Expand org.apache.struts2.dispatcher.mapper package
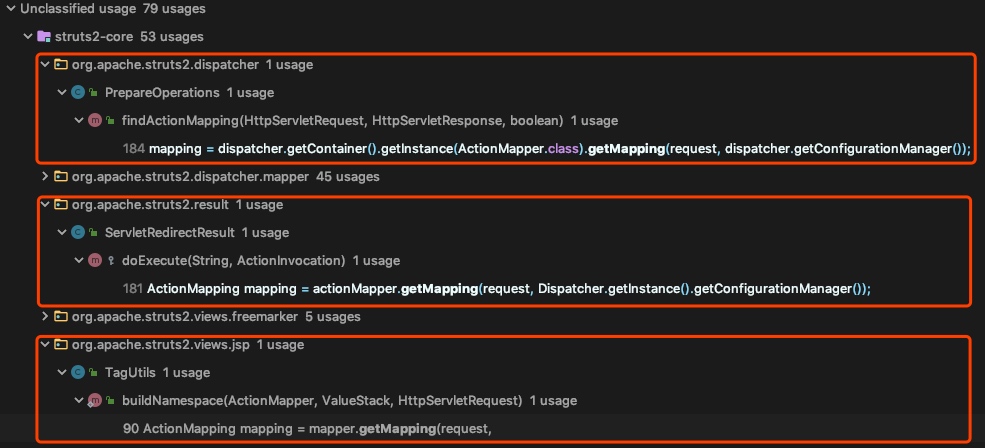 tap(45, 177)
